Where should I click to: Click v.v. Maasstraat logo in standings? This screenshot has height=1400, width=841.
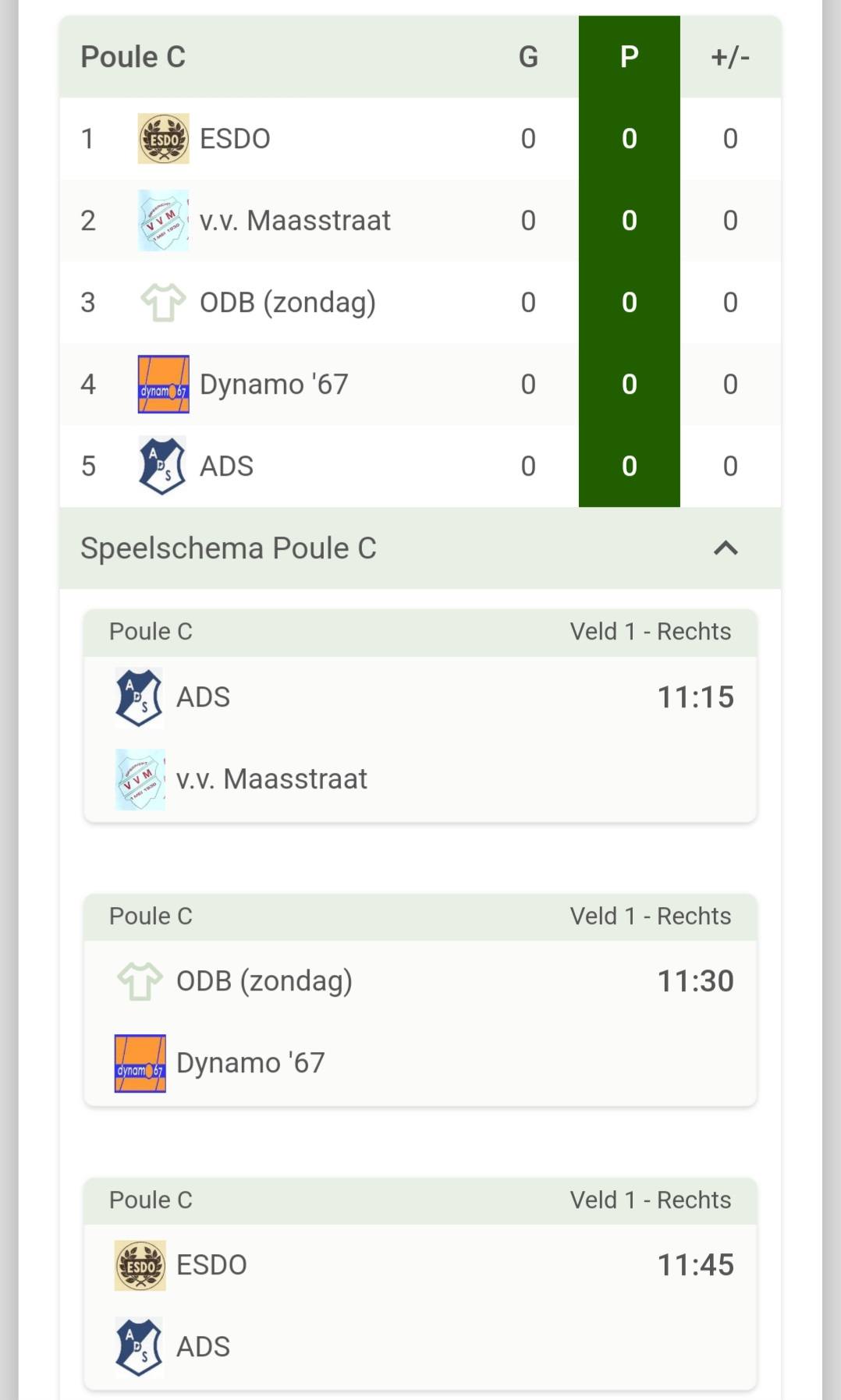click(x=163, y=221)
